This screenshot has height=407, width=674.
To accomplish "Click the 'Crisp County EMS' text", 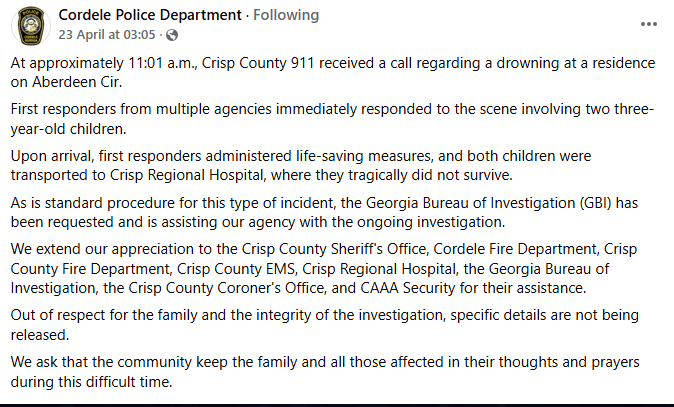I will coord(240,269).
